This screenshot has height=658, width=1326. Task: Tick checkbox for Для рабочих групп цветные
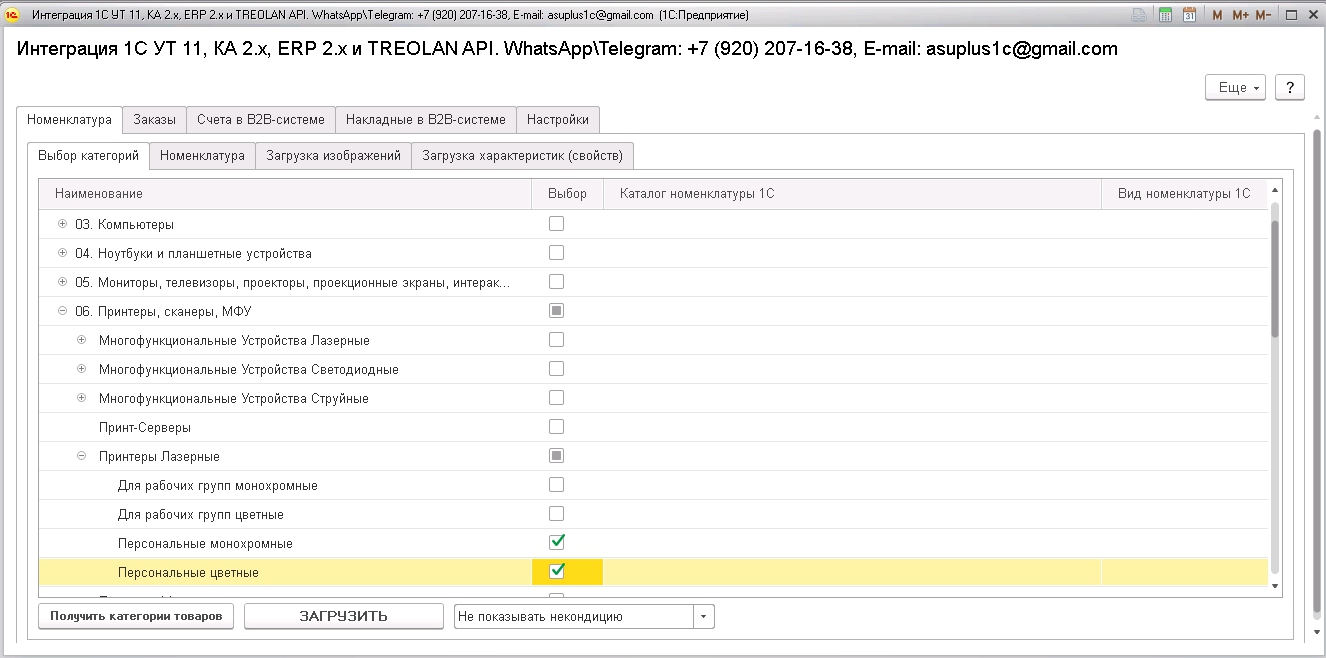(x=556, y=513)
